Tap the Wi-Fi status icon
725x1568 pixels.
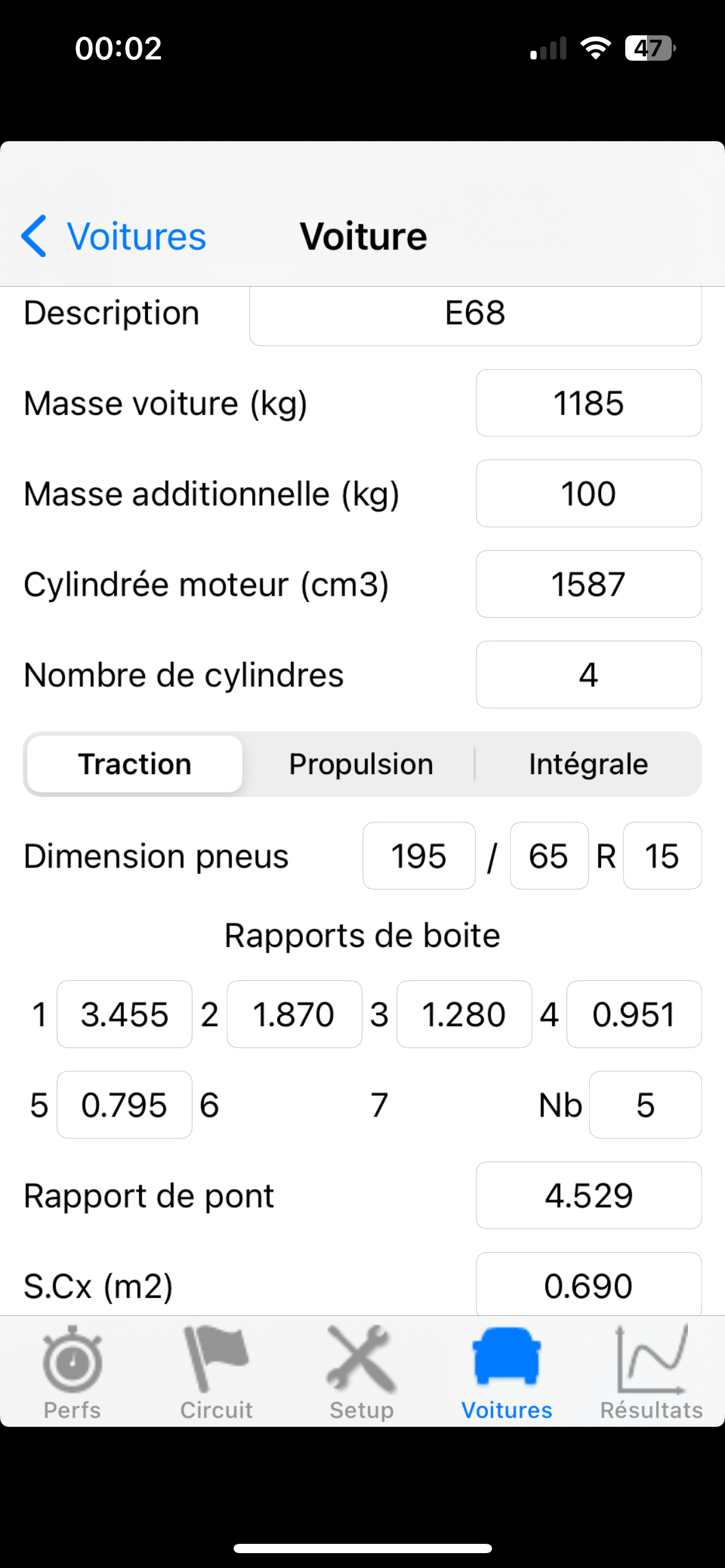click(x=595, y=48)
